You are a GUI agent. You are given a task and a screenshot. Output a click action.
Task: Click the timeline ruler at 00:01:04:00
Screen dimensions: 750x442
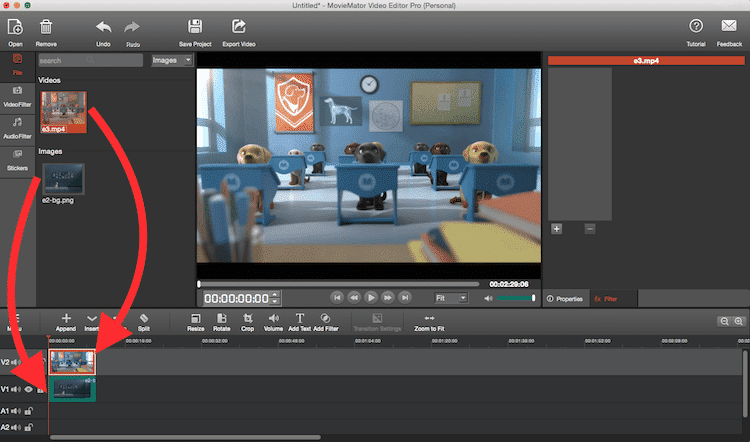[368, 341]
